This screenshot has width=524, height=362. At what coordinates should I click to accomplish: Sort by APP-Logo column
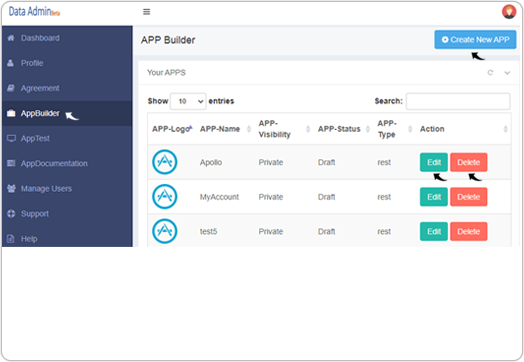pyautogui.click(x=172, y=129)
